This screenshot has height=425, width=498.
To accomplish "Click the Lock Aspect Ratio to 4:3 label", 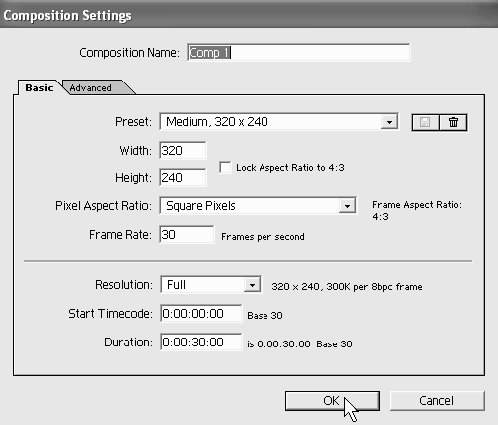I will 290,168.
